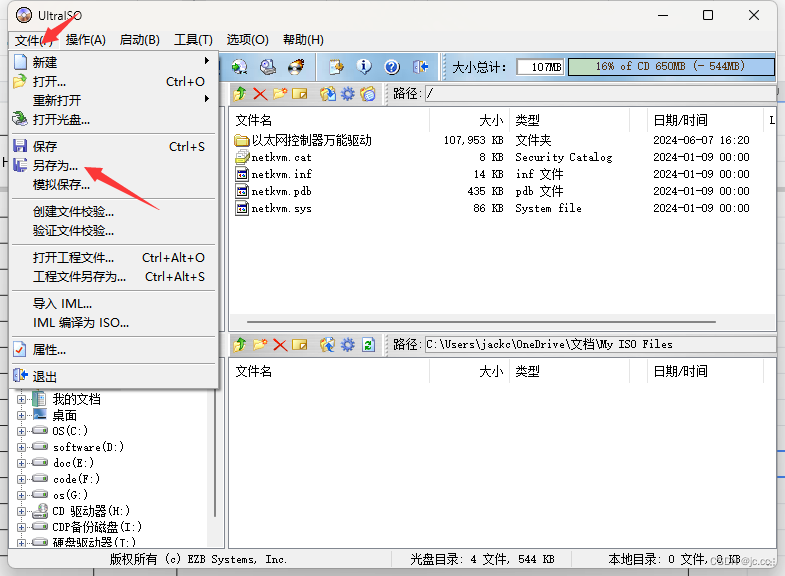Click the green folder icon beside 打开...
Screen dimensions: 785x576
click(x=20, y=81)
